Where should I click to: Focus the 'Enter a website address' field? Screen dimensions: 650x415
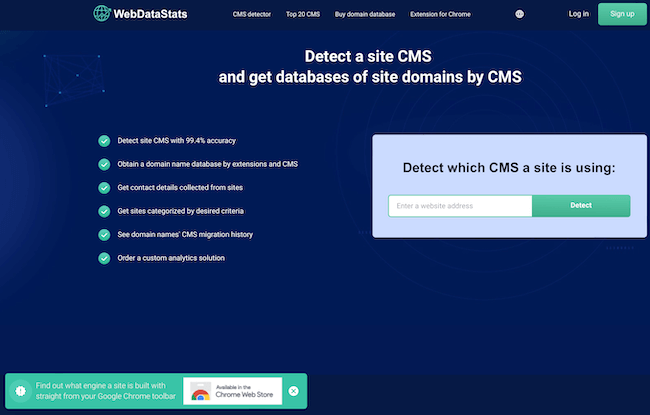click(460, 206)
